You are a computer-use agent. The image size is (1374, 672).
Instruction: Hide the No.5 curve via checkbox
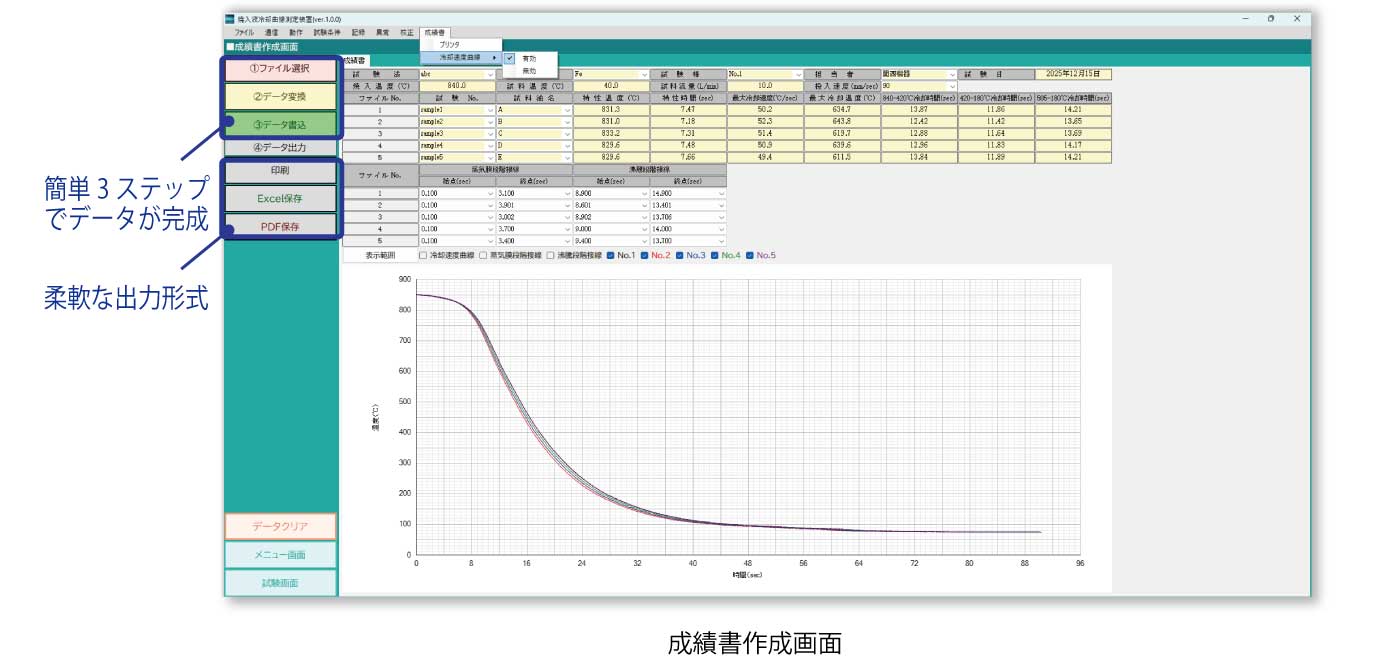pos(750,255)
